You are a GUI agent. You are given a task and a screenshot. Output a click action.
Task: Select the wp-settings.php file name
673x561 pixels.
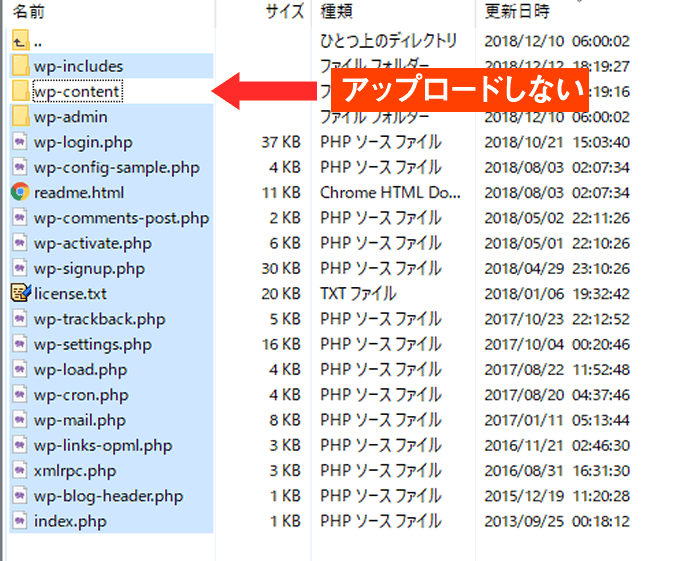click(x=92, y=344)
